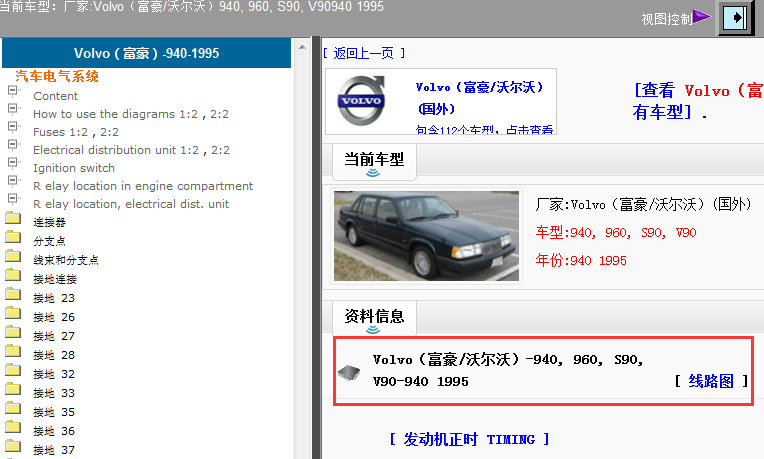Click the Volvo (富豪) -940-1995 panel header
Viewport: 764px width, 459px height.
[147, 53]
